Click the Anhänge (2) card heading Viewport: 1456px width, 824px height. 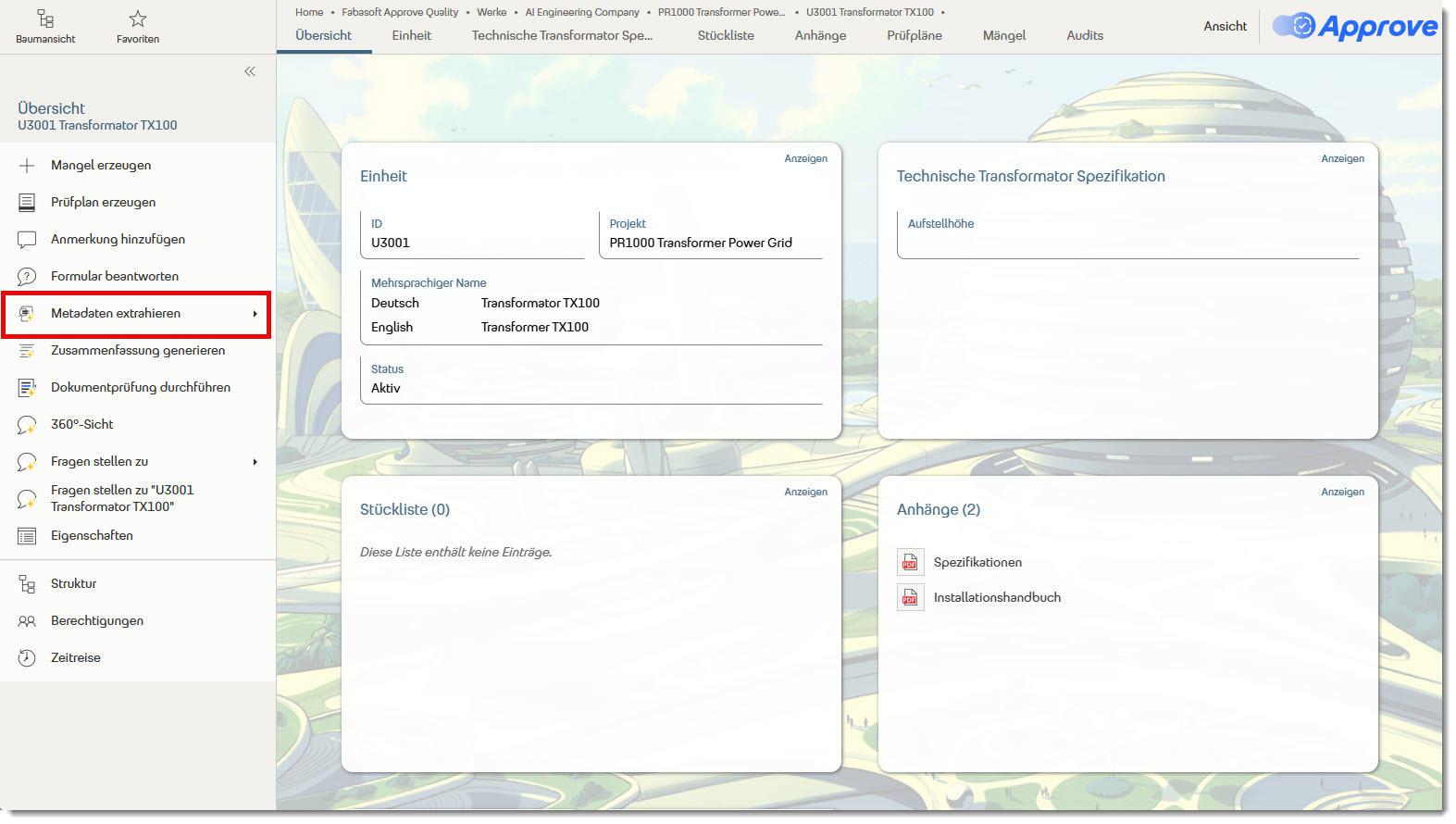[x=939, y=510]
